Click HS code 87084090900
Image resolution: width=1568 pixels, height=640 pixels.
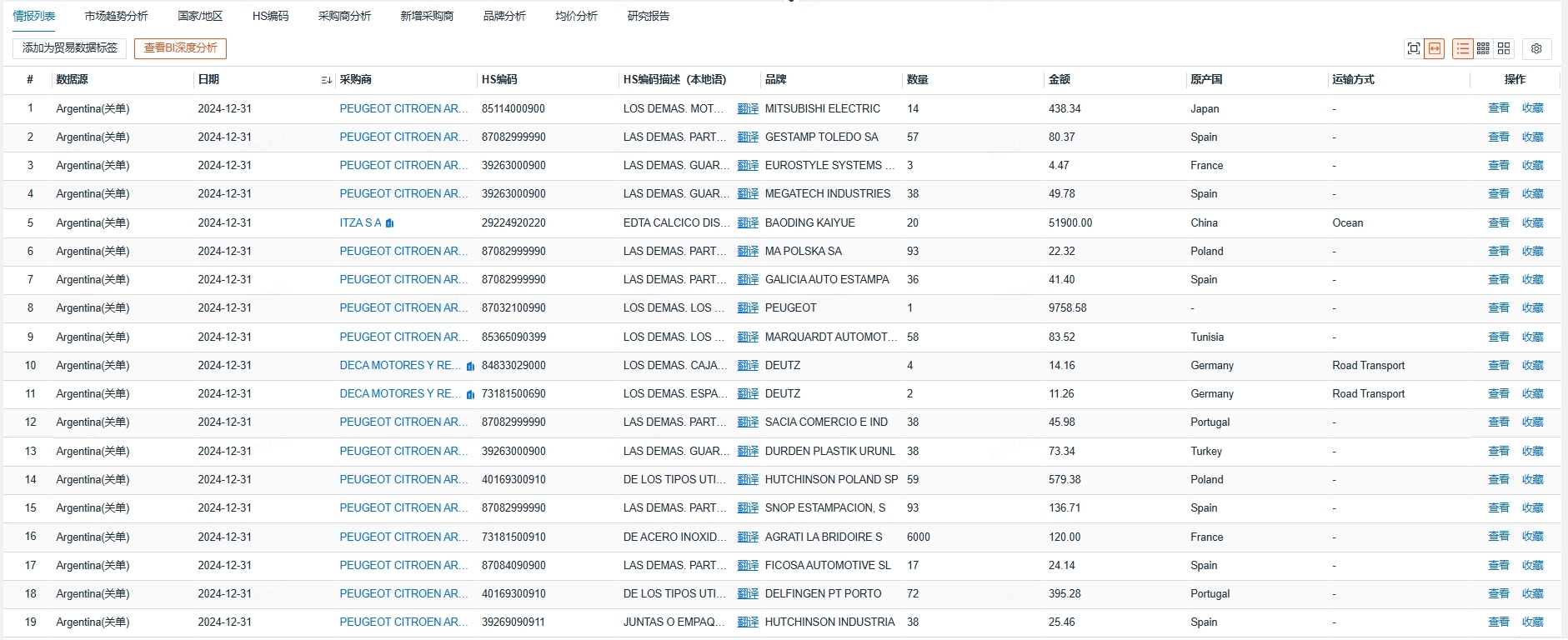(513, 565)
